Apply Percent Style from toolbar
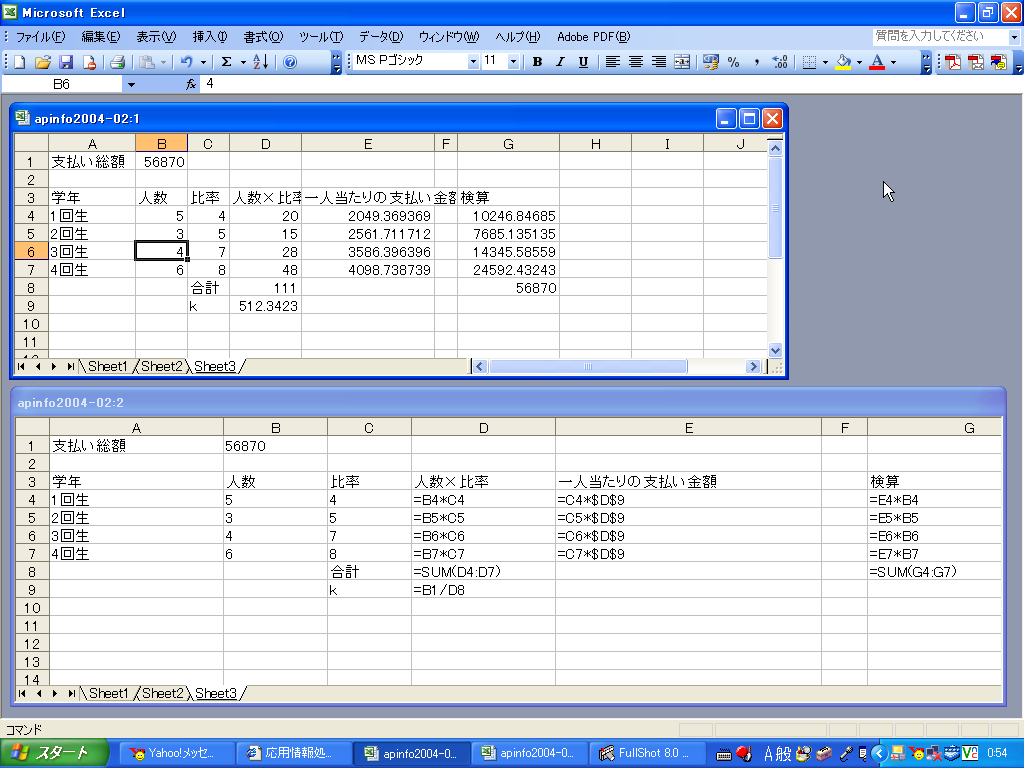The width and height of the screenshot is (1024, 768). pos(733,62)
